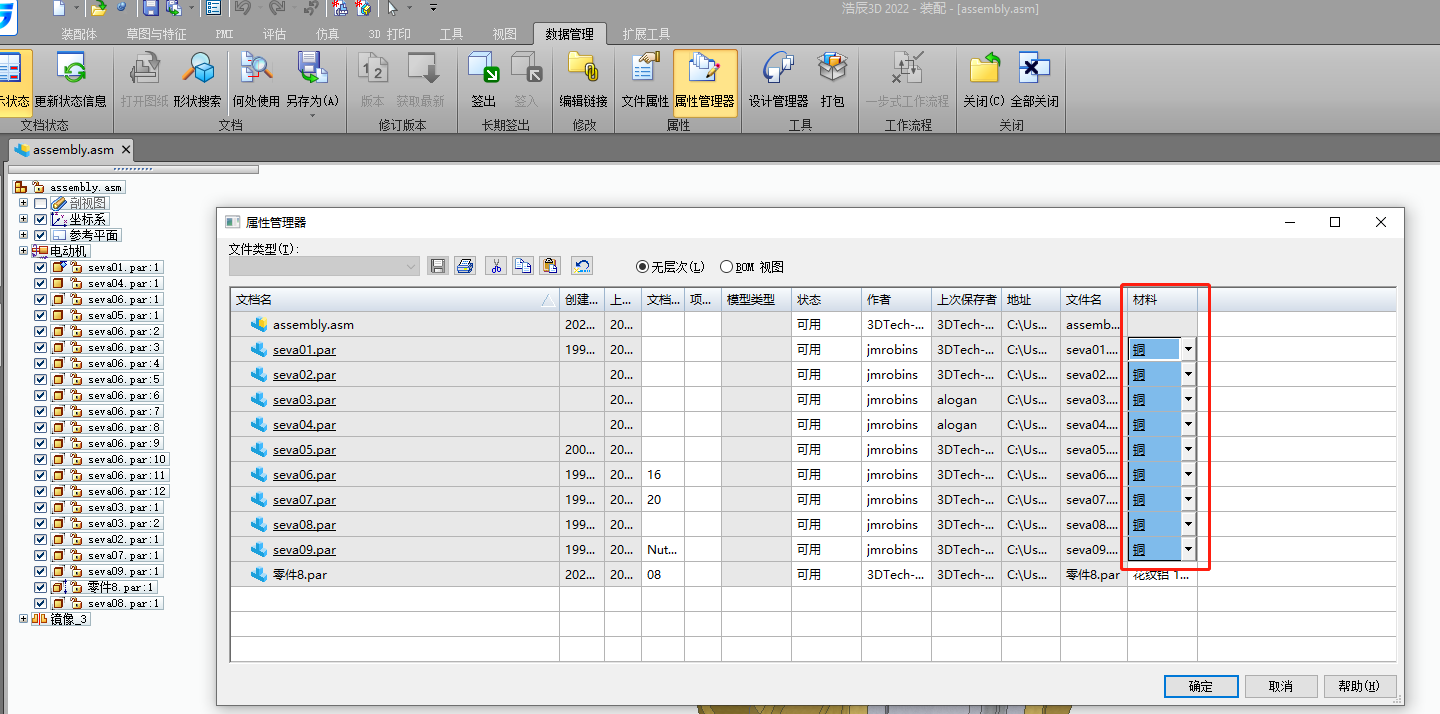Toggle checkbox for 参考平面 tree node
The width and height of the screenshot is (1440, 714).
click(x=40, y=235)
